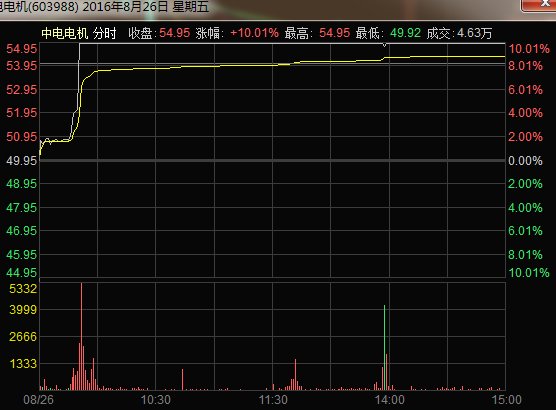This screenshot has width=556, height=410.
Task: Select the tallest red volume bar
Action: 81,336
